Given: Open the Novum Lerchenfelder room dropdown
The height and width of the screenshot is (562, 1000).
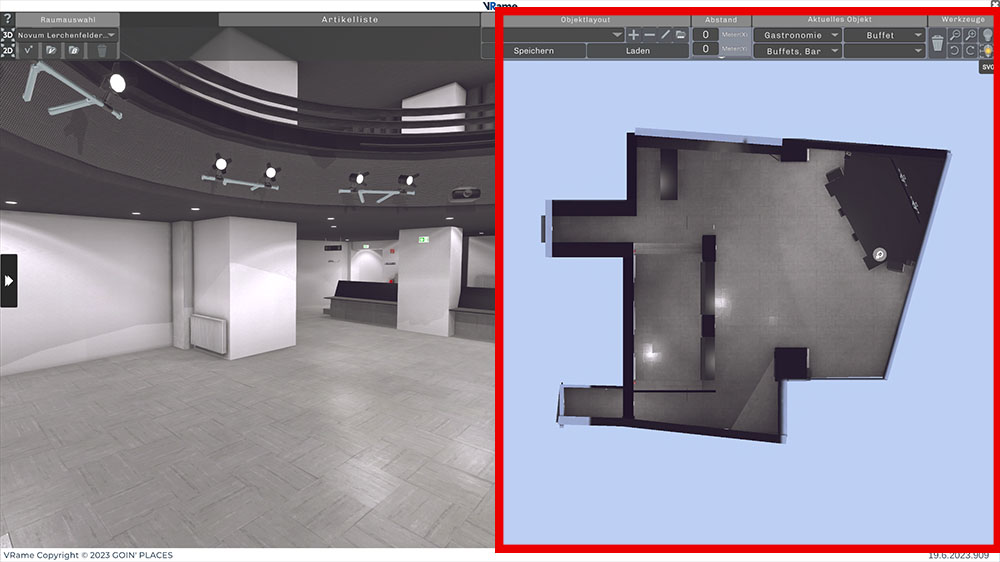Looking at the screenshot, I should [67, 35].
